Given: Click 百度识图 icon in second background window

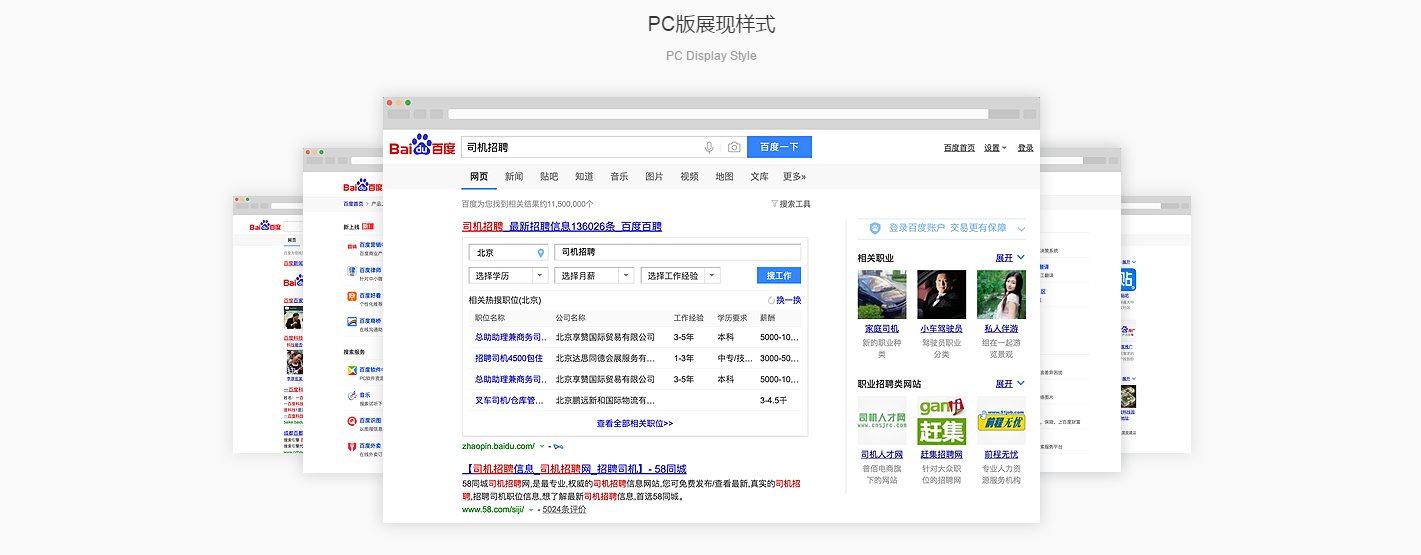Looking at the screenshot, I should [x=352, y=422].
